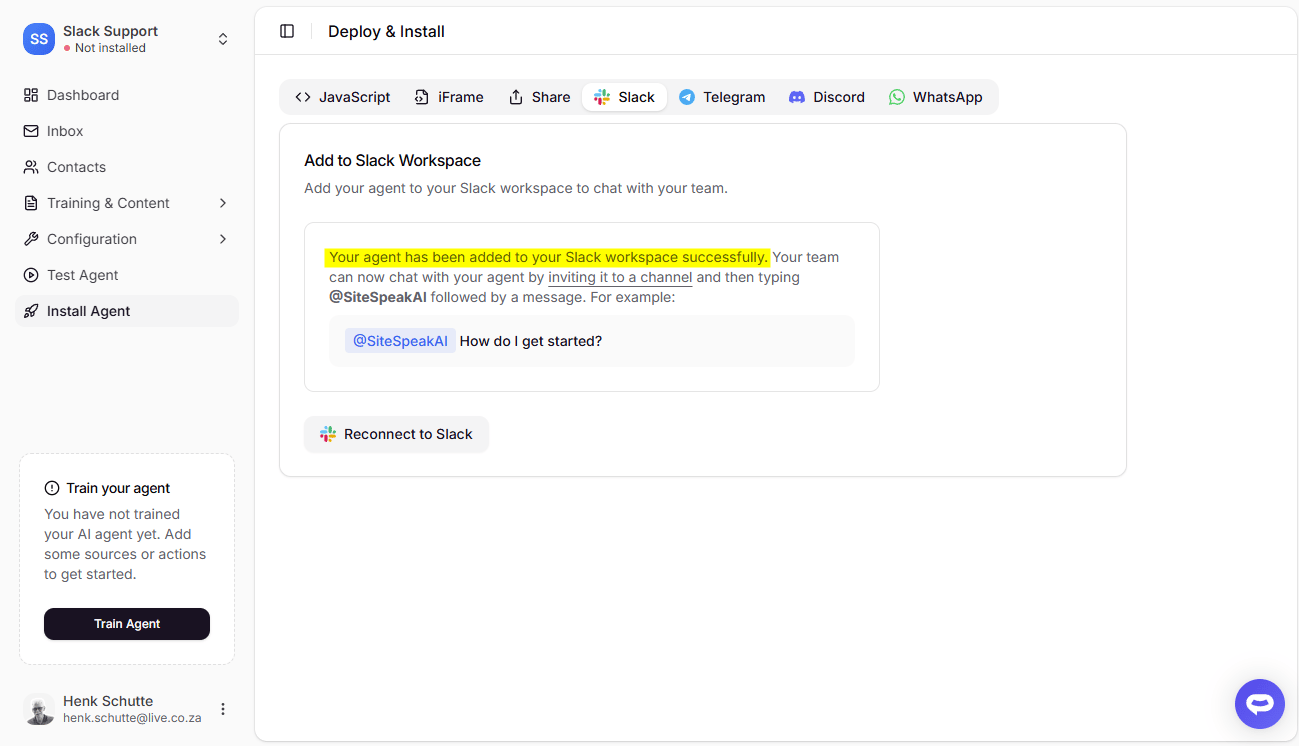Click the Train your agent alert icon
Viewport: 1299px width, 746px height.
(x=52, y=488)
